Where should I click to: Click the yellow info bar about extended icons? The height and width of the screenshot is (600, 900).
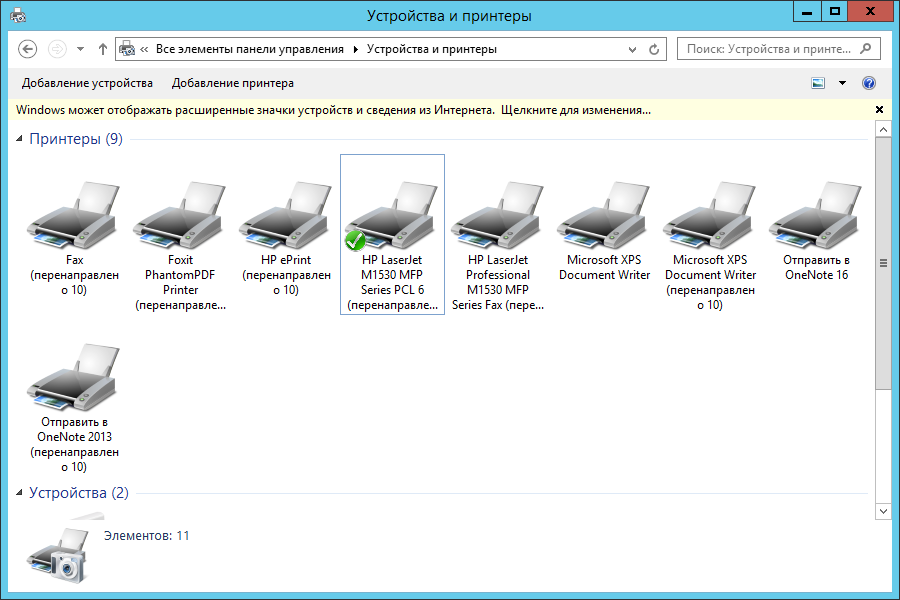pyautogui.click(x=333, y=110)
